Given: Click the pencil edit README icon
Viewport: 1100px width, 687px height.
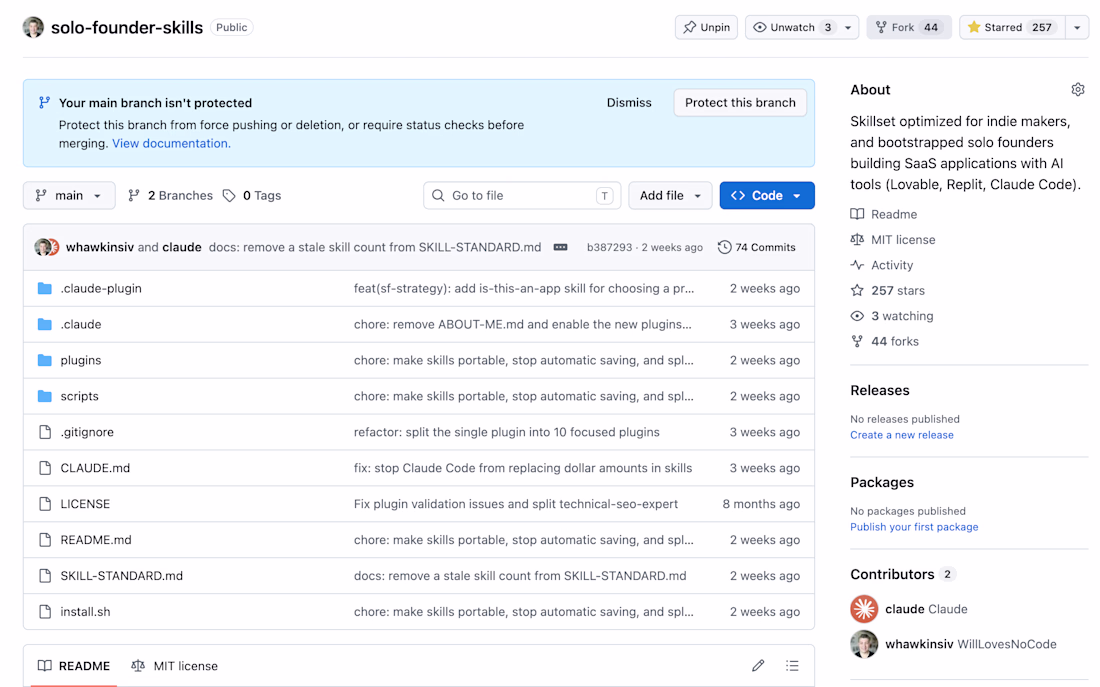Looking at the screenshot, I should tap(758, 665).
